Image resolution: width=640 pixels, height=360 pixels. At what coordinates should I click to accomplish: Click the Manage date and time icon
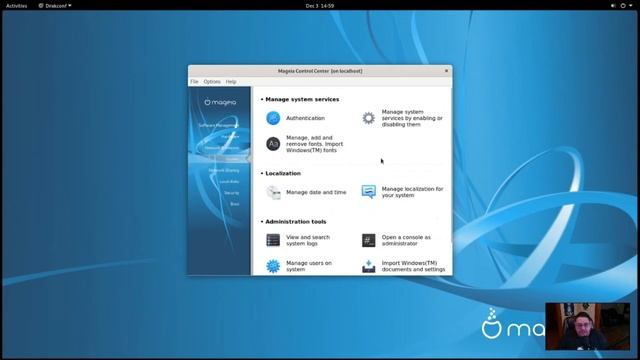(x=273, y=192)
